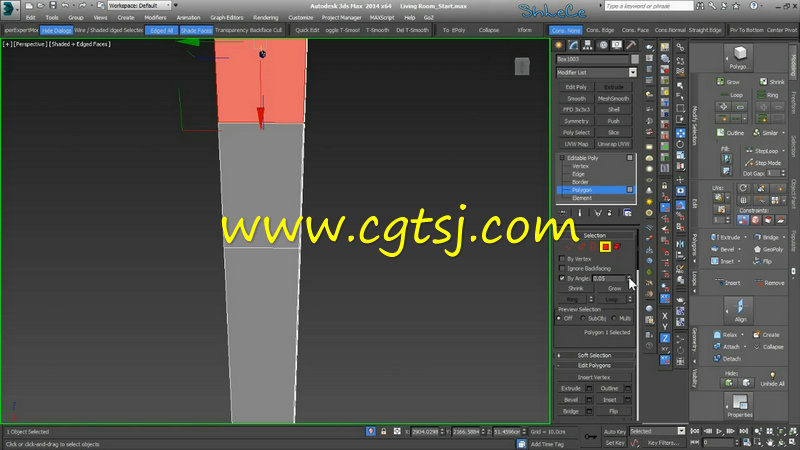Select the SubObj preview selection radio
This screenshot has width=800, height=450.
tap(583, 318)
